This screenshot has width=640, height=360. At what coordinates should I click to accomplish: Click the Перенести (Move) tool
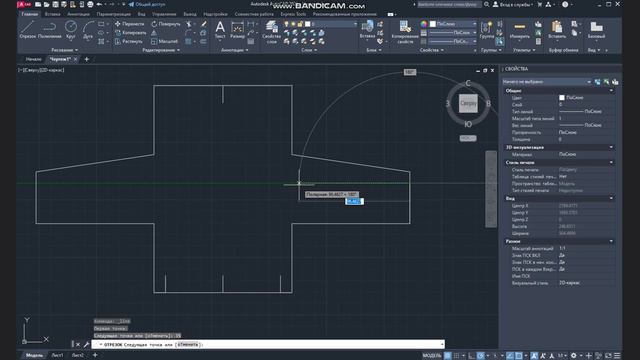point(130,24)
